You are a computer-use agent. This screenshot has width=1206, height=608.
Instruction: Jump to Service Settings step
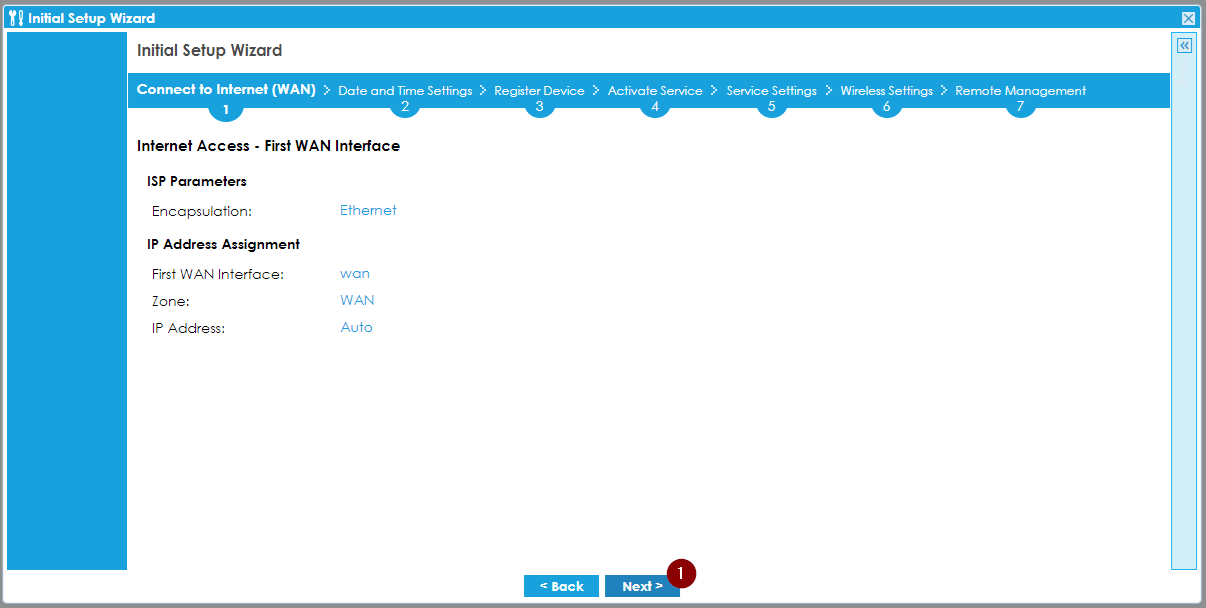[x=771, y=90]
